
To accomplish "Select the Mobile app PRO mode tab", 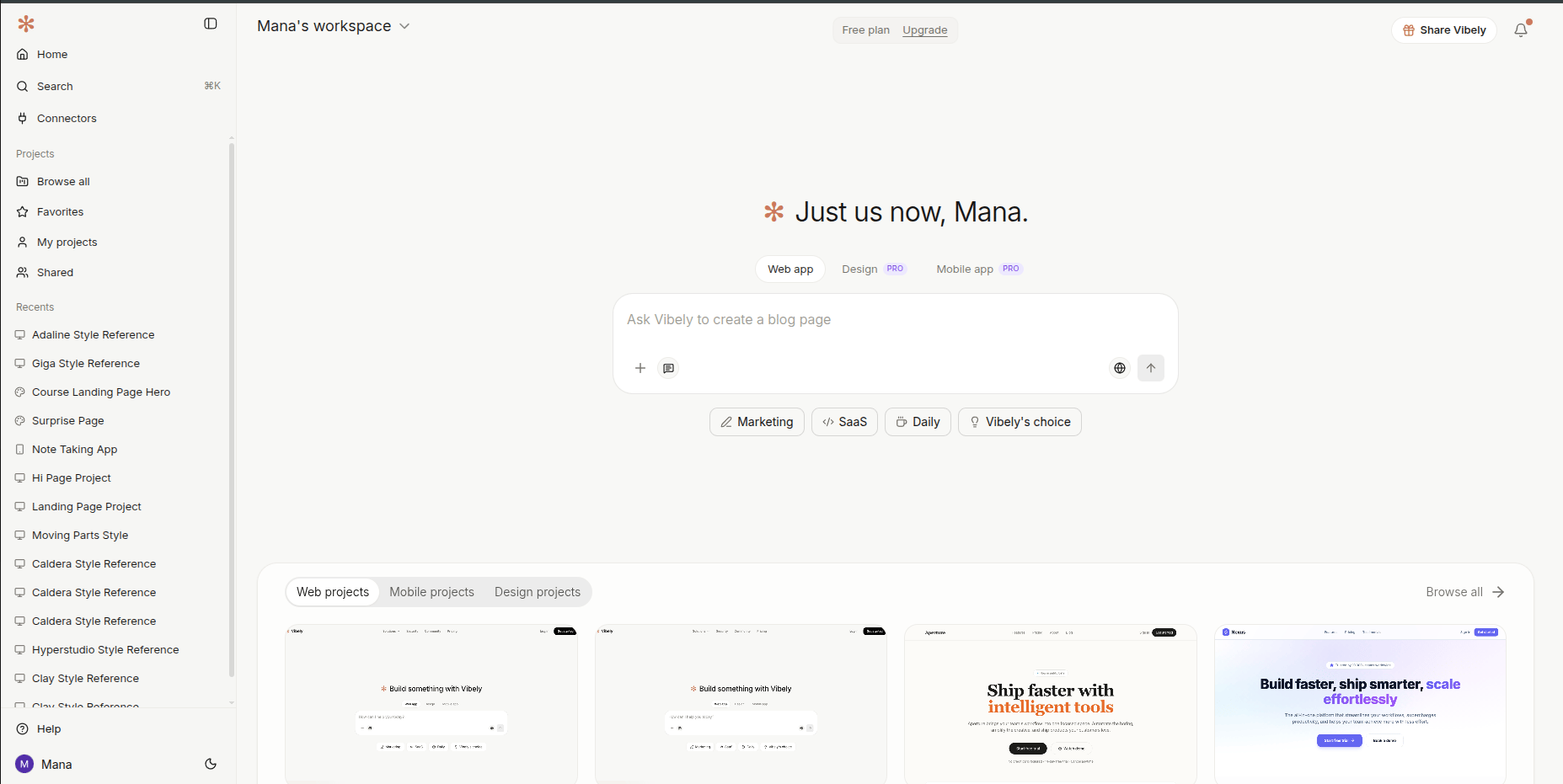I will 979,269.
